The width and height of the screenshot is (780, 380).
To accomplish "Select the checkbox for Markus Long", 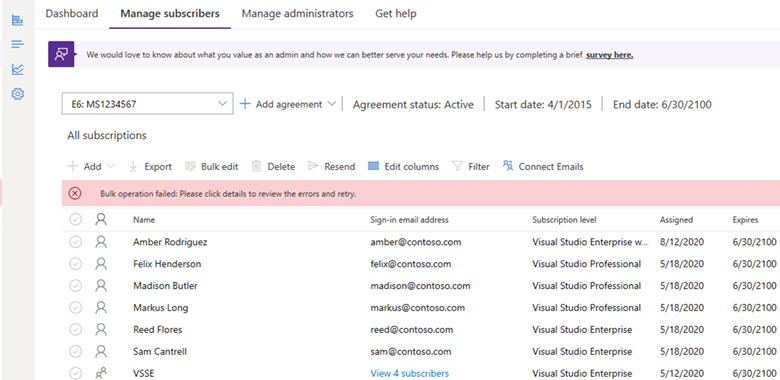I will pos(75,308).
